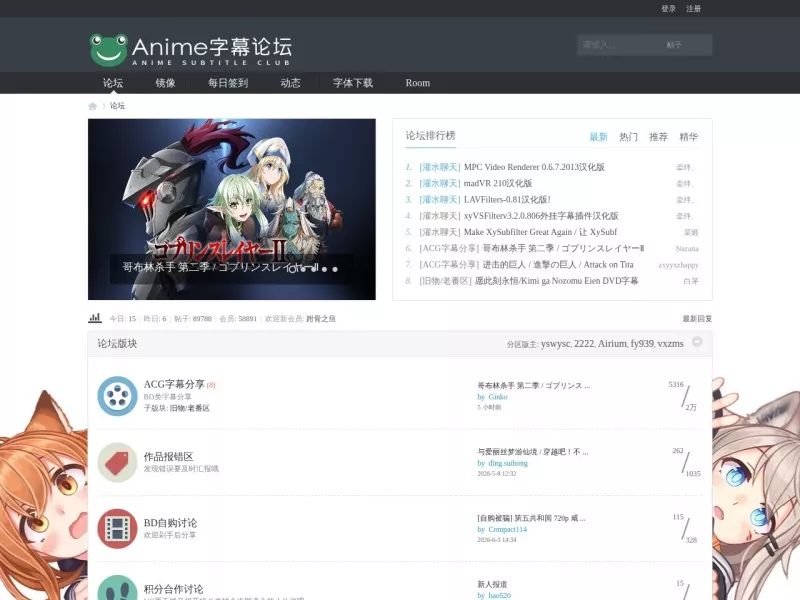
Task: Open the BD自购讨论 board title
Action: [x=170, y=522]
